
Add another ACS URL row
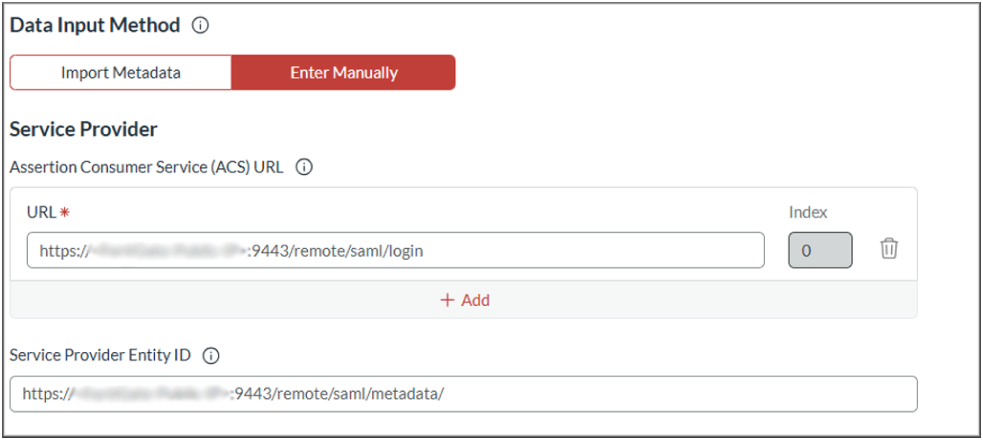(x=464, y=300)
